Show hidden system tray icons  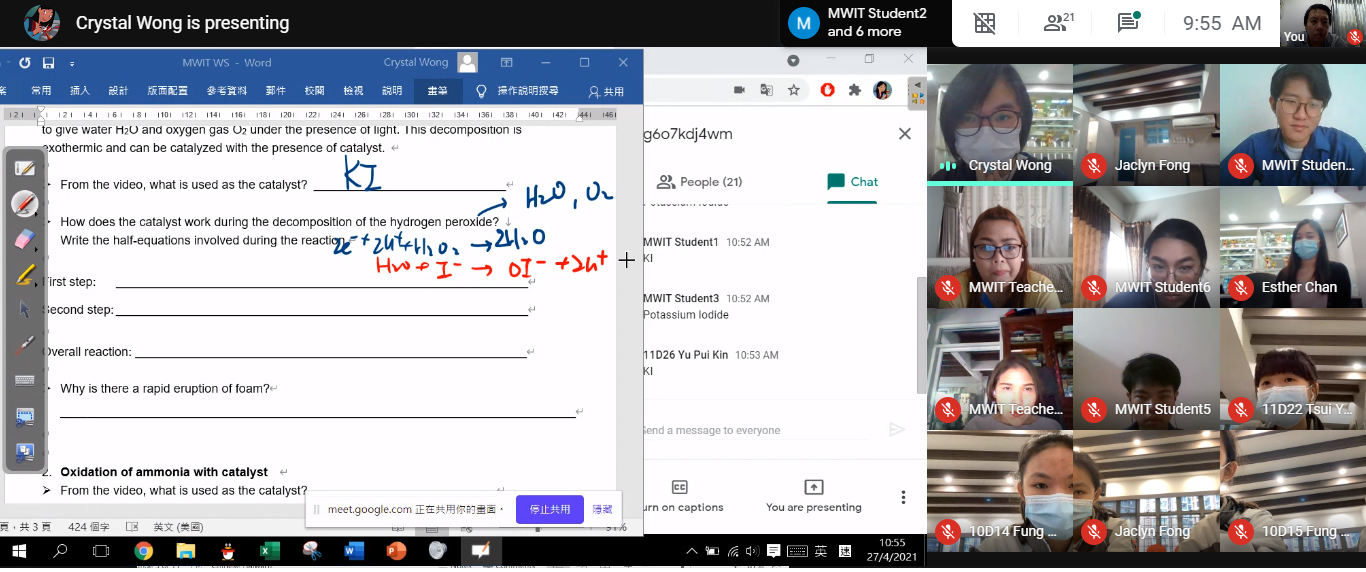[x=691, y=551]
